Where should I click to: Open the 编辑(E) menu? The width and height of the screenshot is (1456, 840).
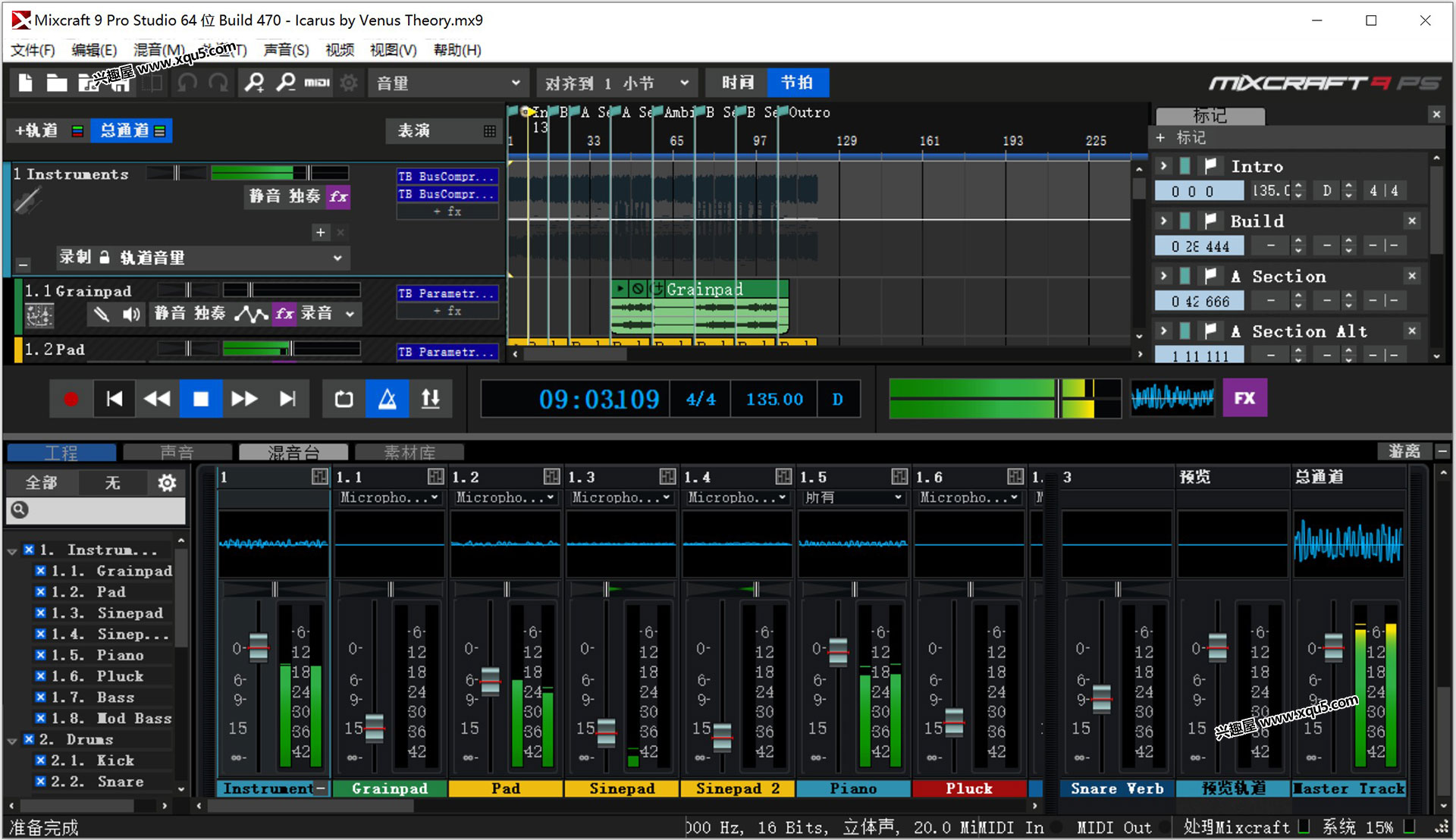94,50
